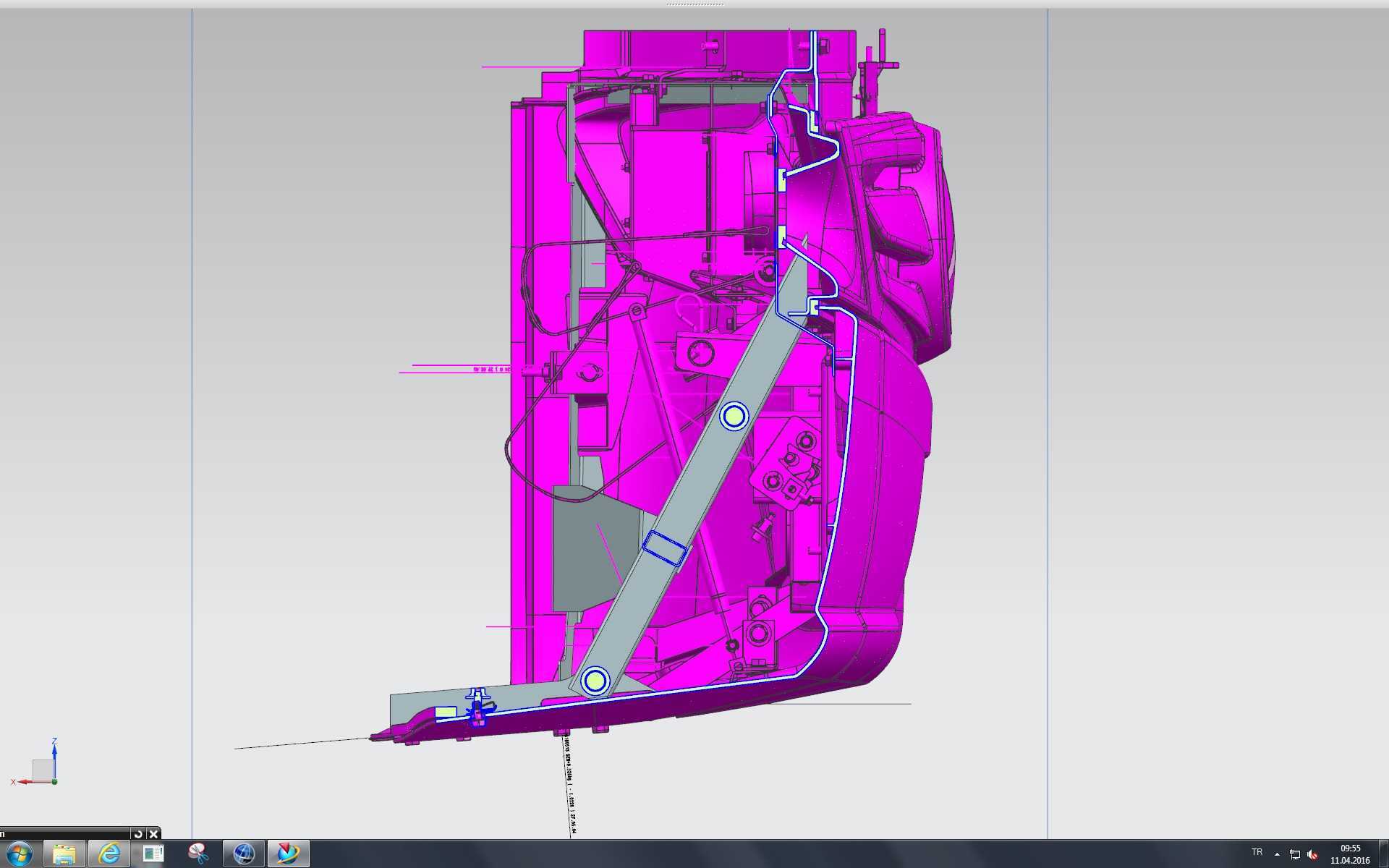1389x868 pixels.
Task: Switch to the blue globe taskbar app
Action: [244, 854]
